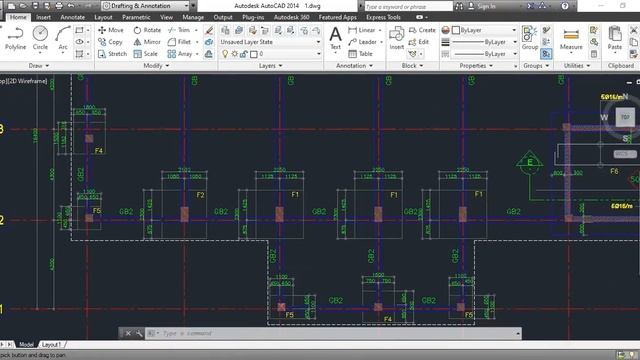Click the Insert block tool

tap(396, 38)
